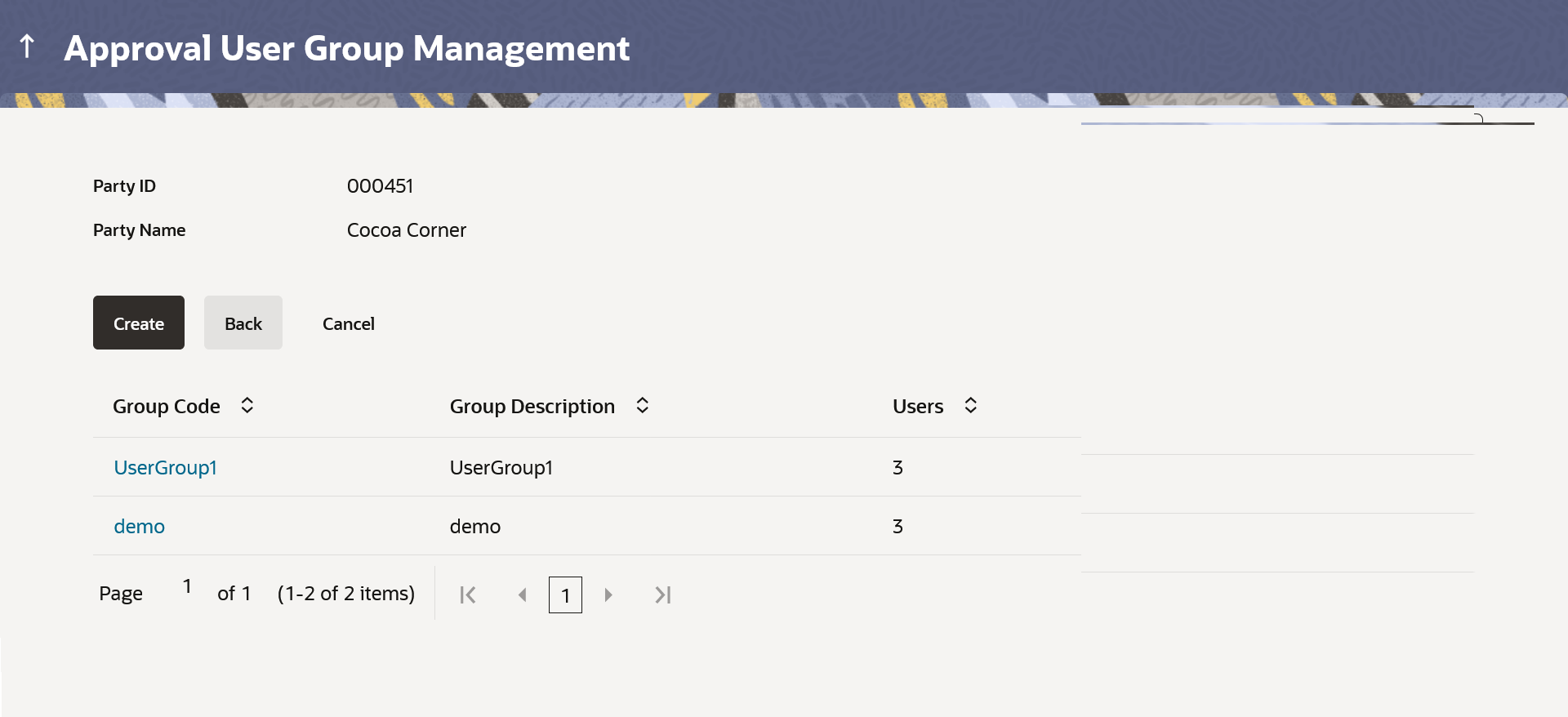Go to first page of results
This screenshot has height=717, width=1568.
tap(468, 595)
